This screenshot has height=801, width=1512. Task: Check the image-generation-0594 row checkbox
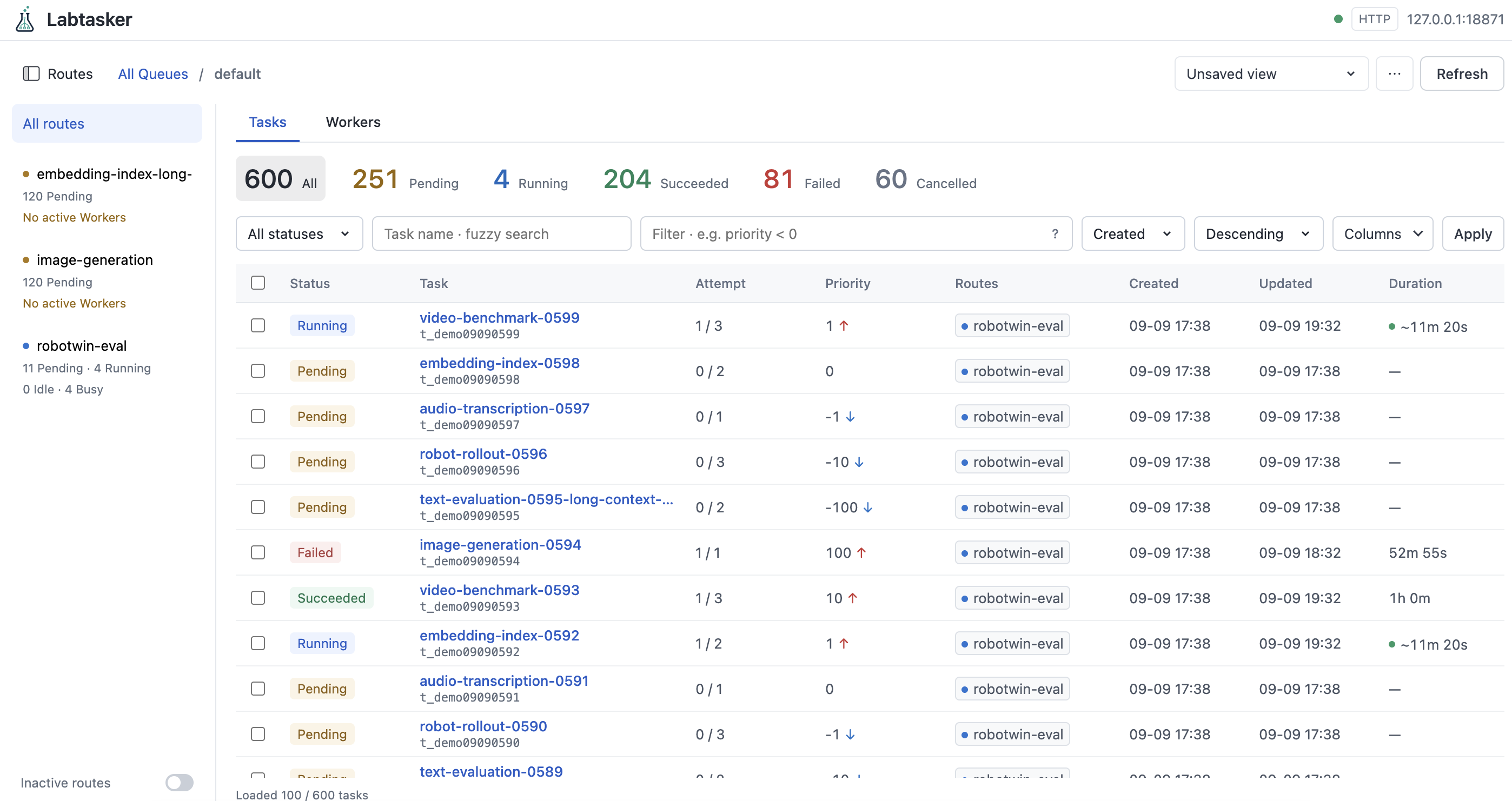(257, 553)
